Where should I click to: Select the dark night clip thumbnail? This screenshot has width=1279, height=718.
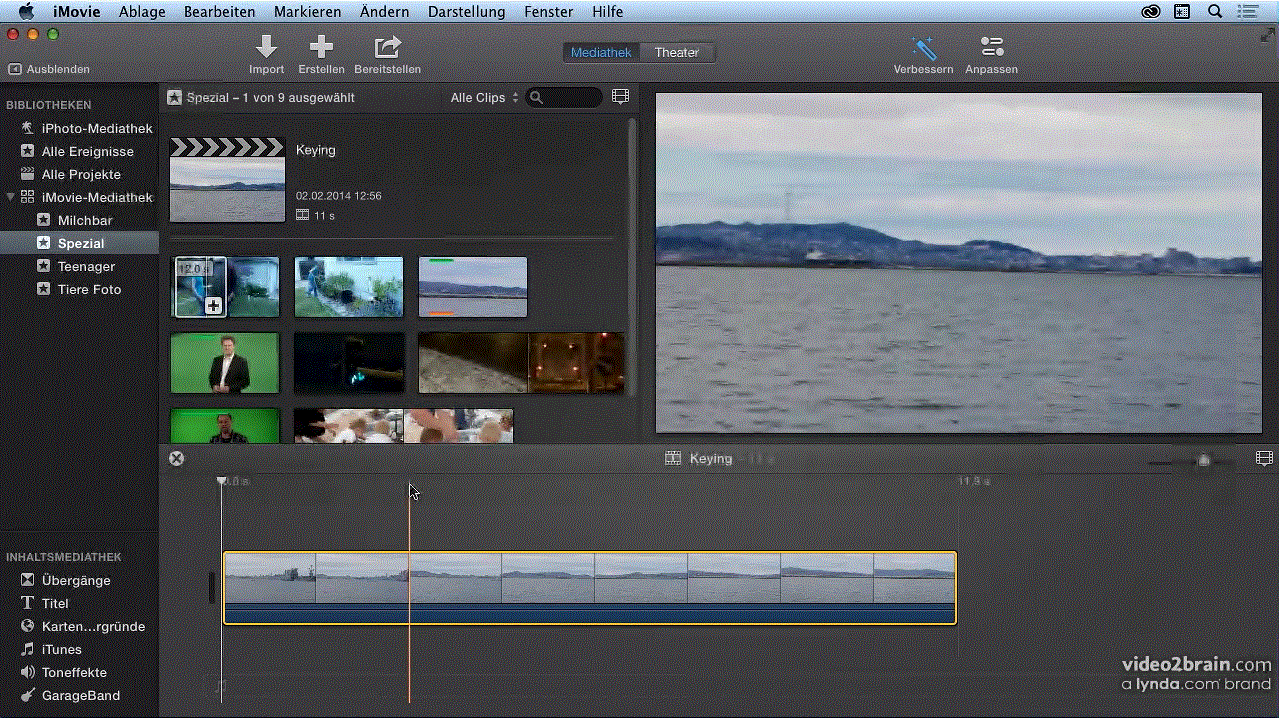click(349, 363)
